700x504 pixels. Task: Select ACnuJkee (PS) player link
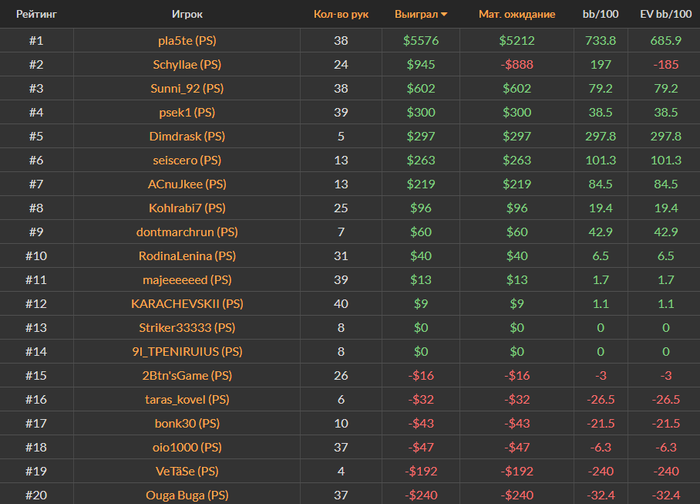click(187, 184)
